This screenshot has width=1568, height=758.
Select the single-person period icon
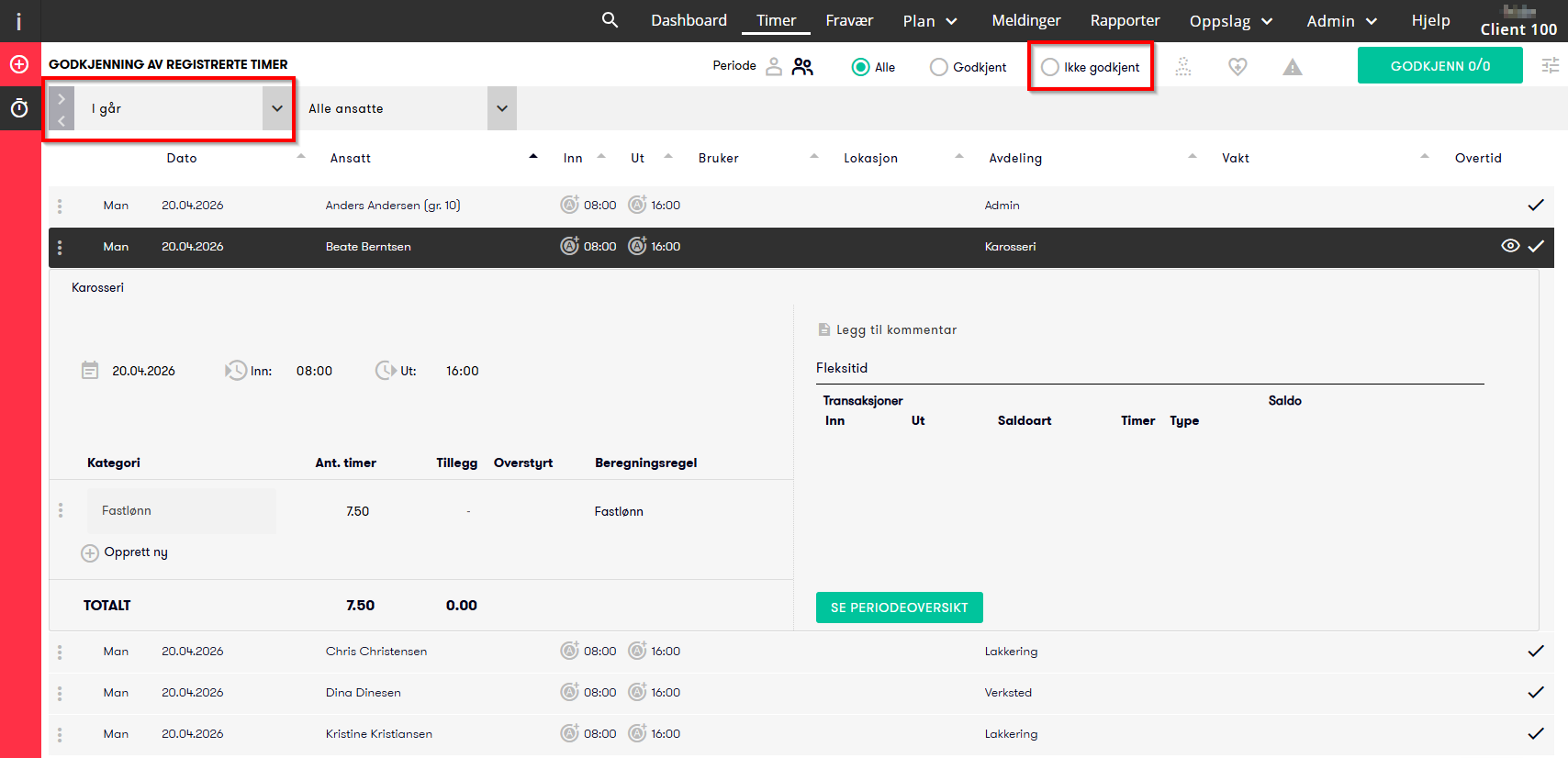pos(774,67)
